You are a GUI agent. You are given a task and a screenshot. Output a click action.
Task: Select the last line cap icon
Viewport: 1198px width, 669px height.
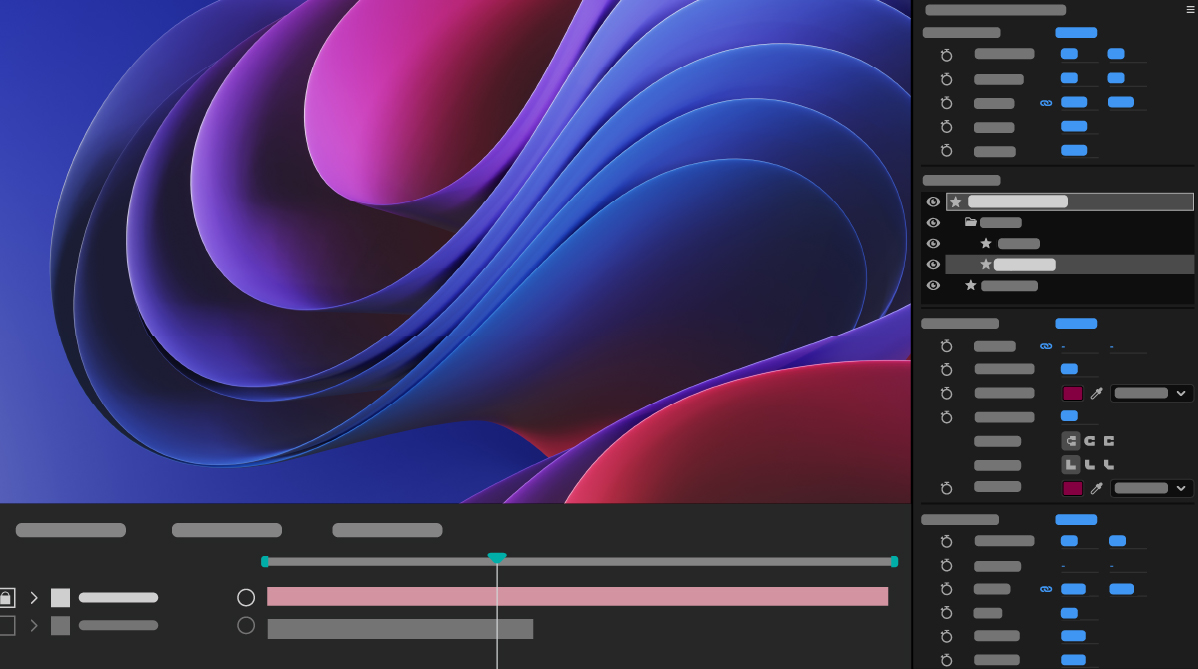click(x=1109, y=441)
